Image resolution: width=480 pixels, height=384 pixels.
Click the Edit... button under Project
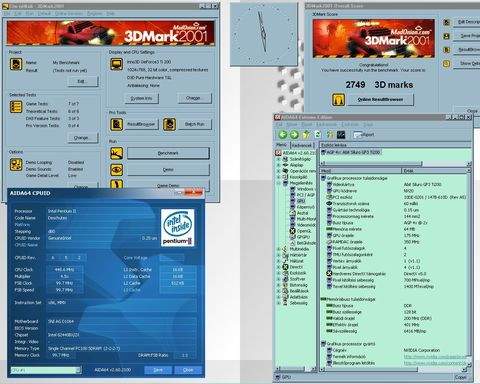[x=83, y=81]
